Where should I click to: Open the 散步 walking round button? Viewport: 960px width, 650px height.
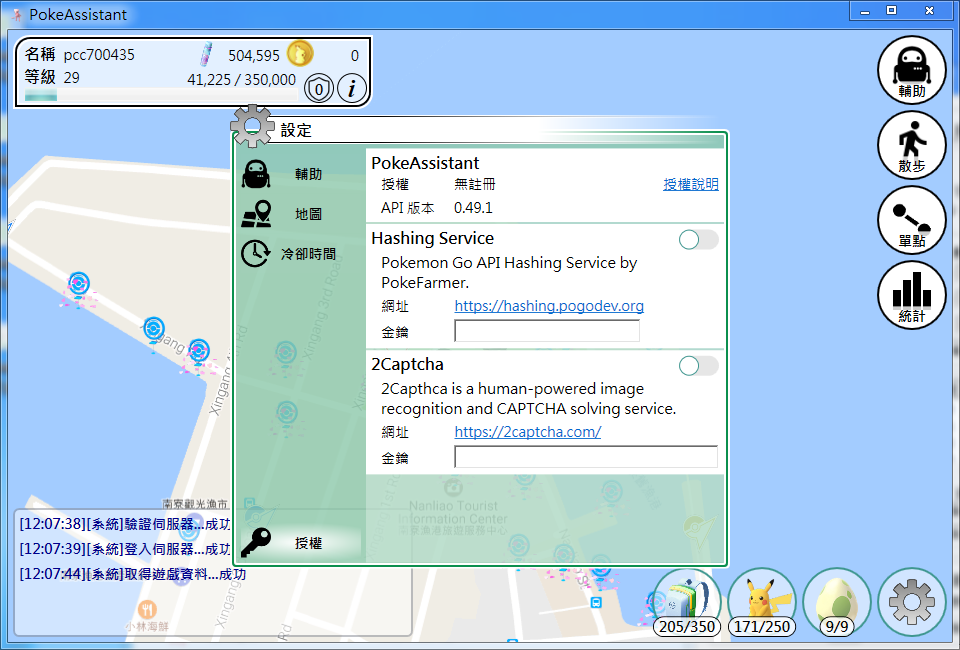(911, 145)
